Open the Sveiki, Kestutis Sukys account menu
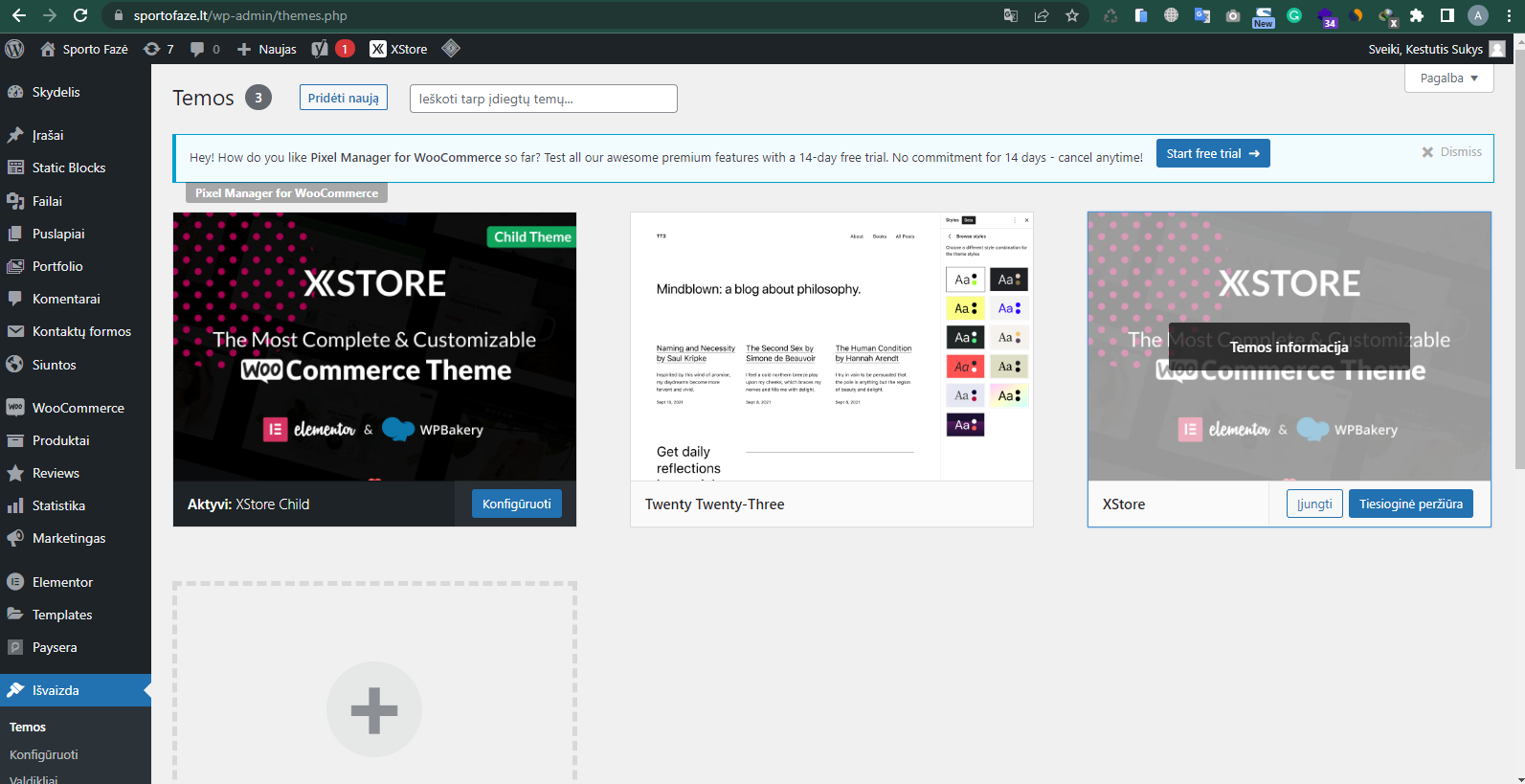The width and height of the screenshot is (1525, 784). tap(1436, 49)
